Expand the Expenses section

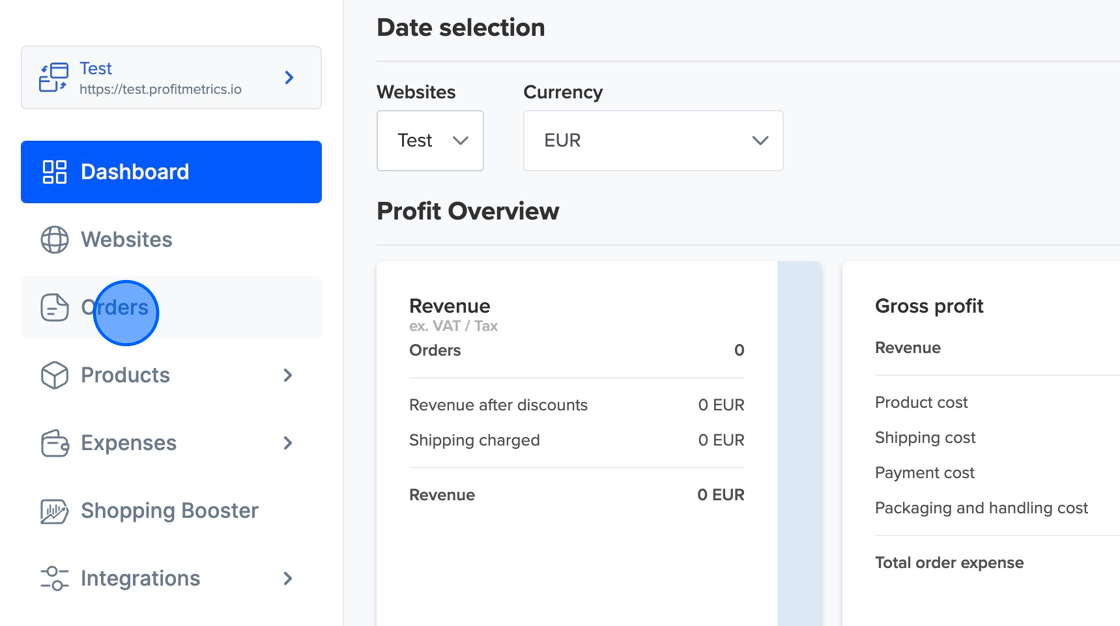click(289, 443)
